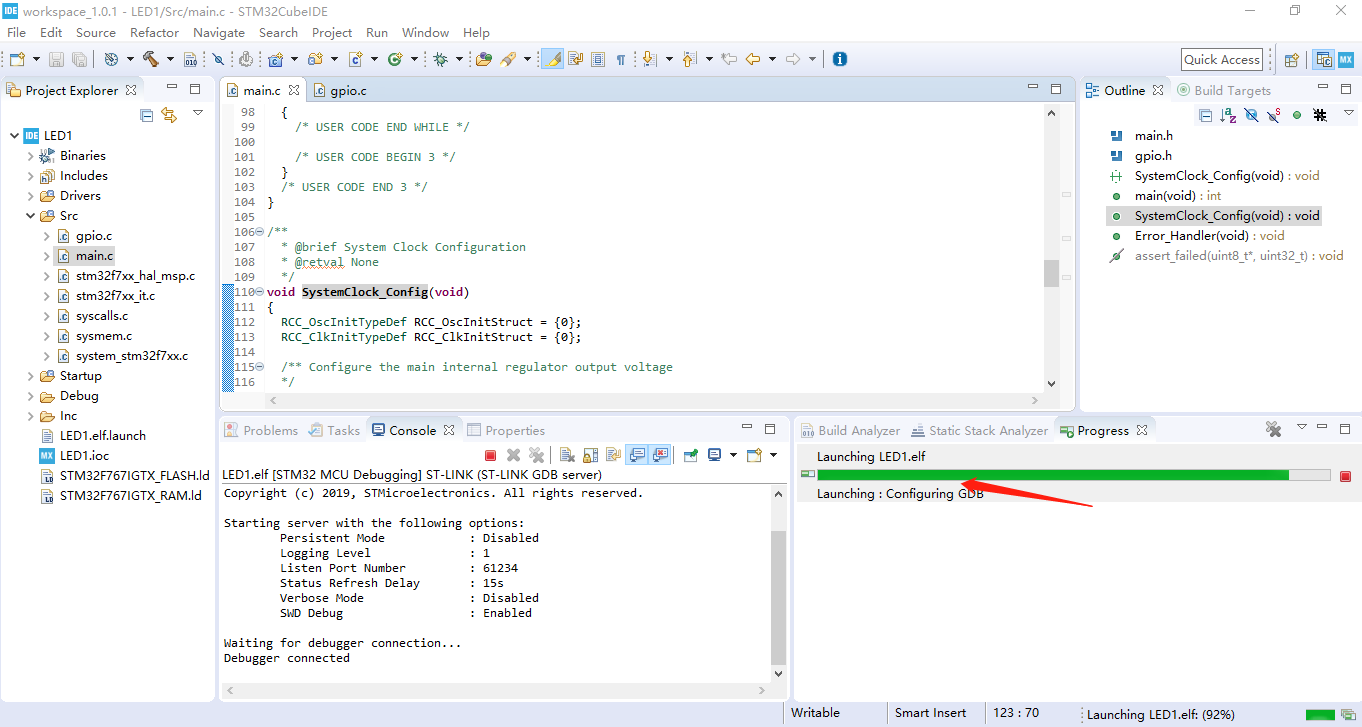Switch to the Build Analyzer tab
1362x727 pixels.
[850, 430]
